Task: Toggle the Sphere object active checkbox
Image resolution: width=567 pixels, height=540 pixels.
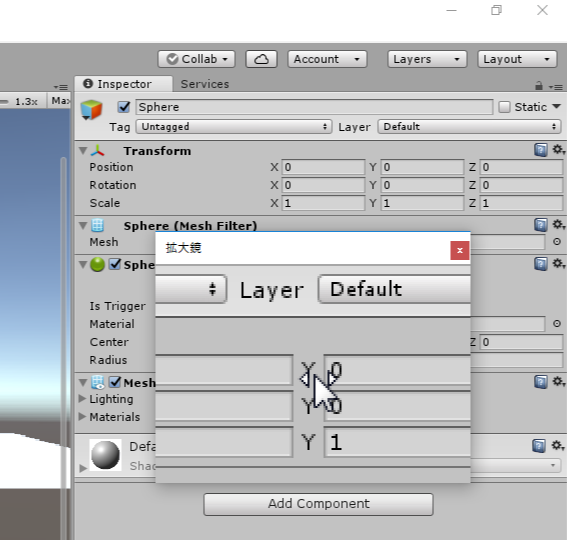Action: (124, 107)
